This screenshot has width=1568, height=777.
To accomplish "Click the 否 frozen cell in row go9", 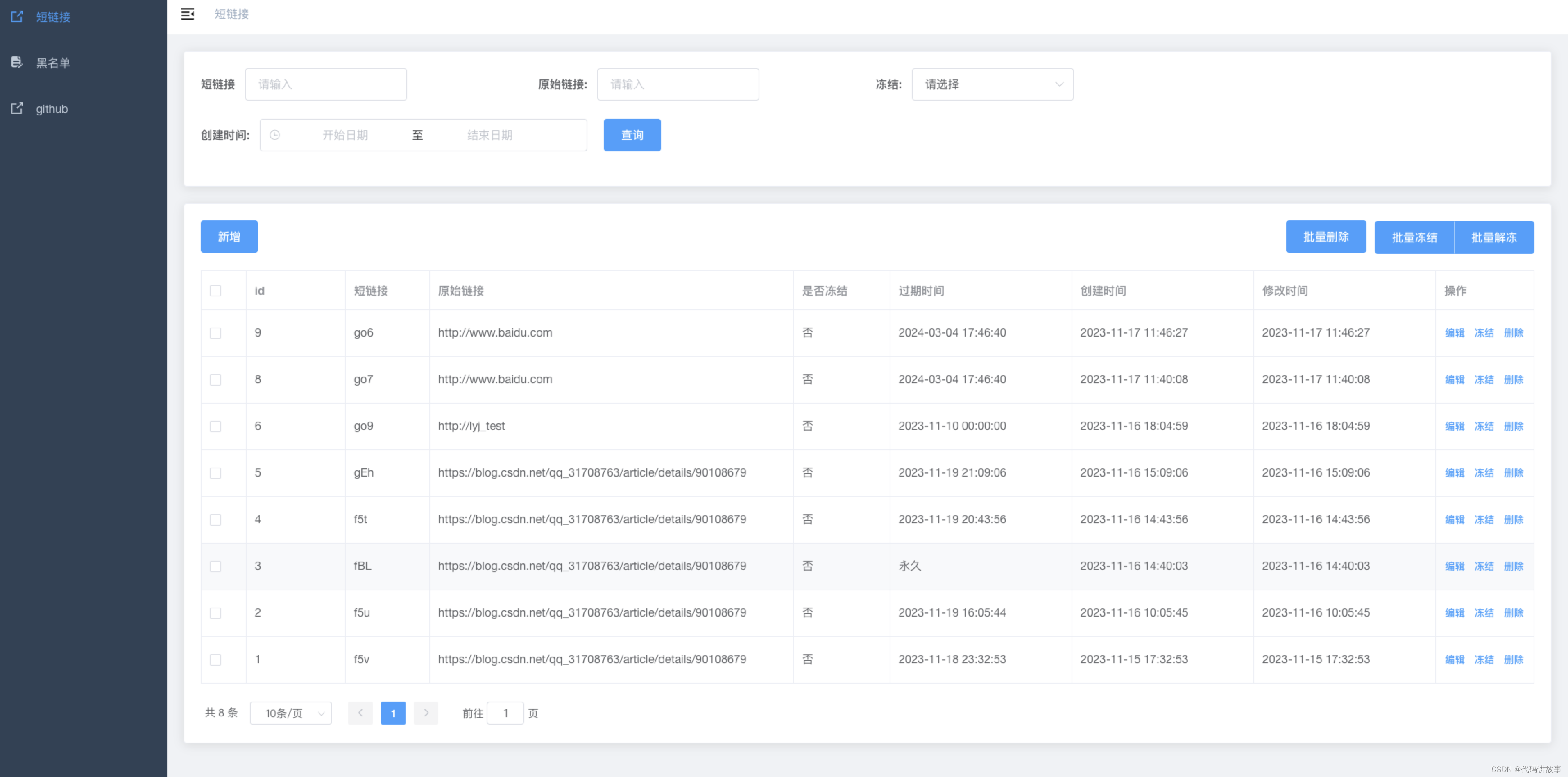I will tap(807, 426).
